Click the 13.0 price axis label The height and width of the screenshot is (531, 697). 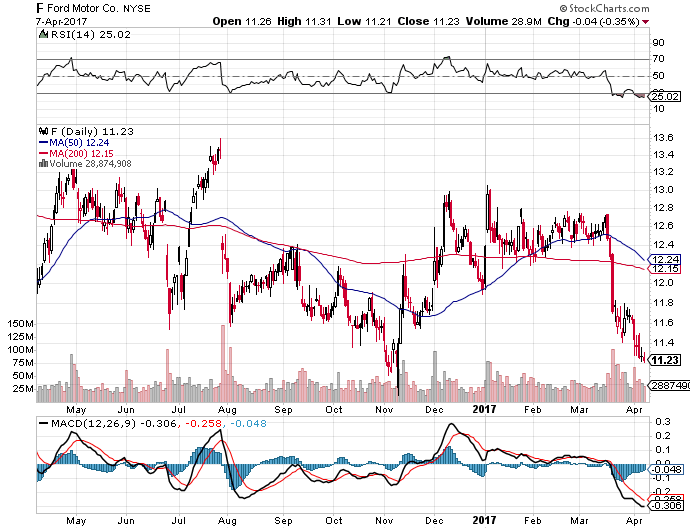663,190
